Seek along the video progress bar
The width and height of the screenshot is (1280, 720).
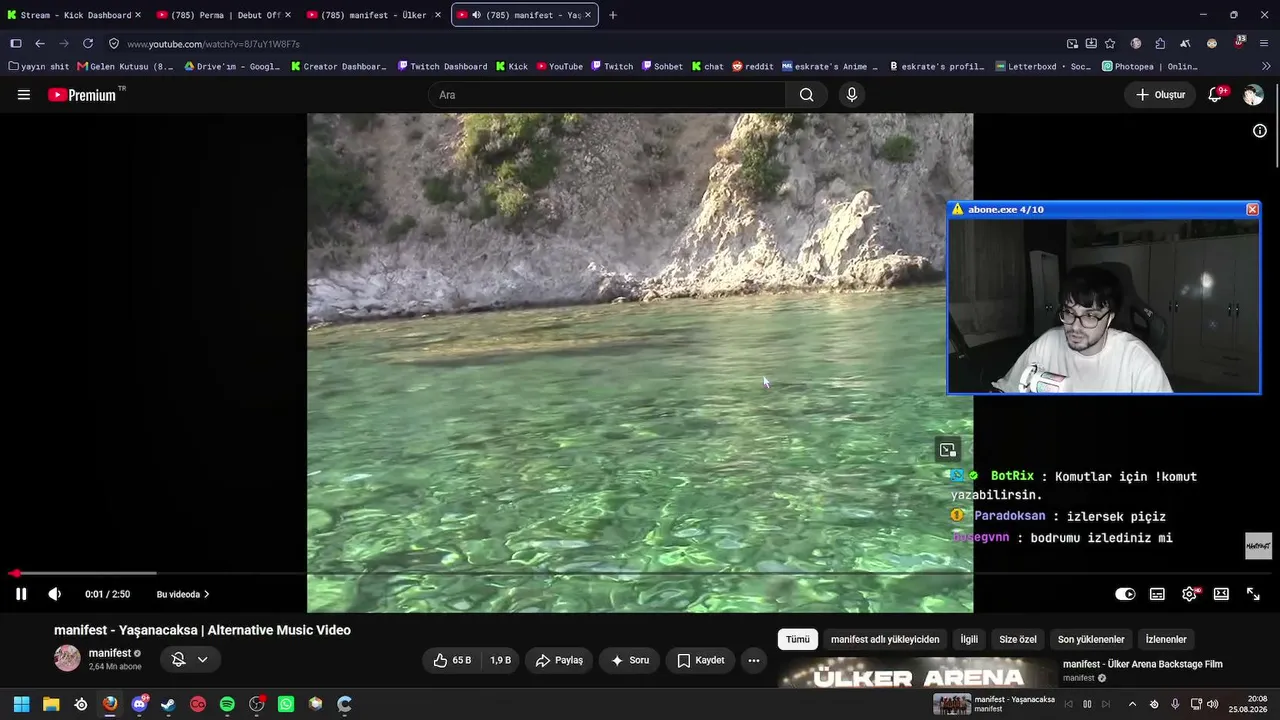[x=640, y=573]
